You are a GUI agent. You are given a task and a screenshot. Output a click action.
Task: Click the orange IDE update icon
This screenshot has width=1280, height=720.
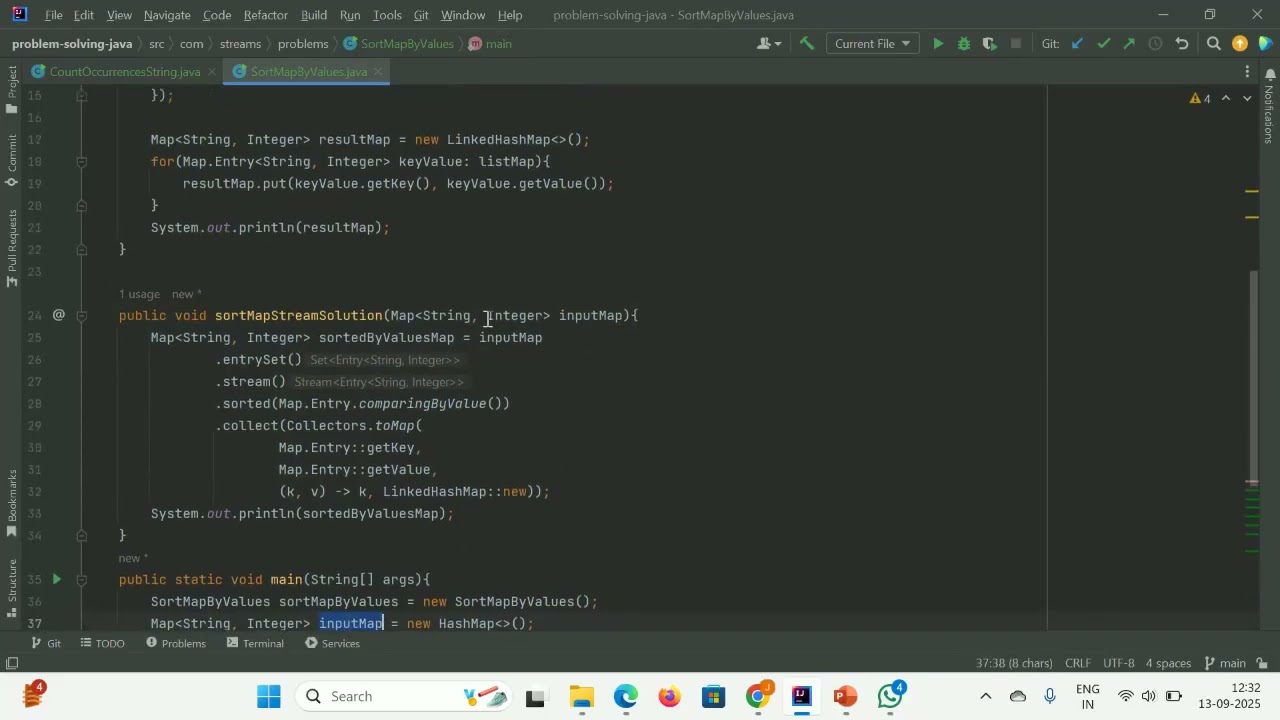click(1240, 44)
